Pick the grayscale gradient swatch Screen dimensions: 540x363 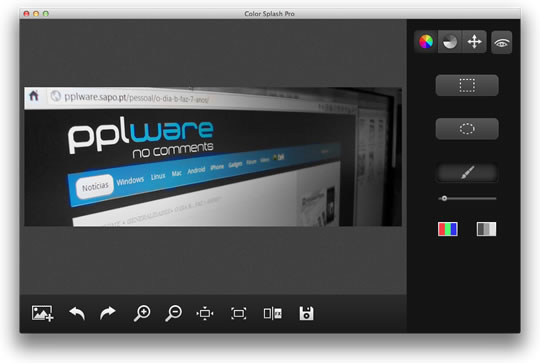[x=486, y=229]
